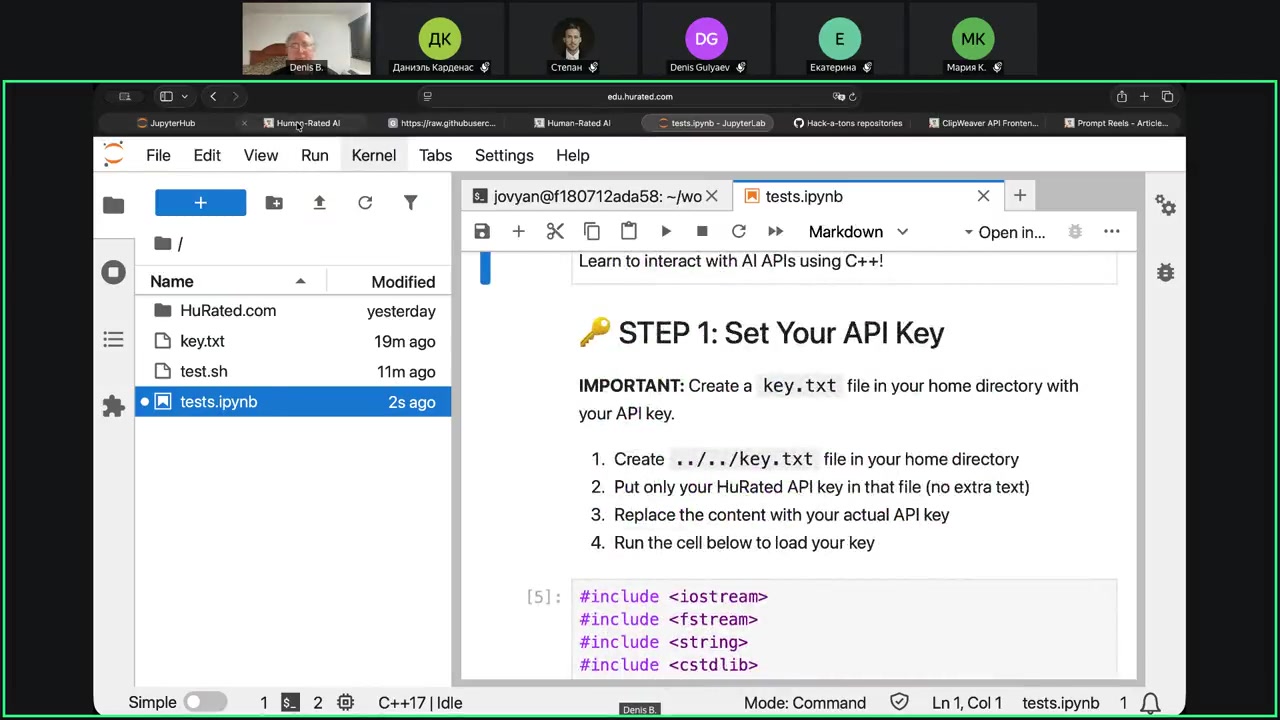
Task: Toggle the Simple interface mode switch
Action: click(x=205, y=703)
